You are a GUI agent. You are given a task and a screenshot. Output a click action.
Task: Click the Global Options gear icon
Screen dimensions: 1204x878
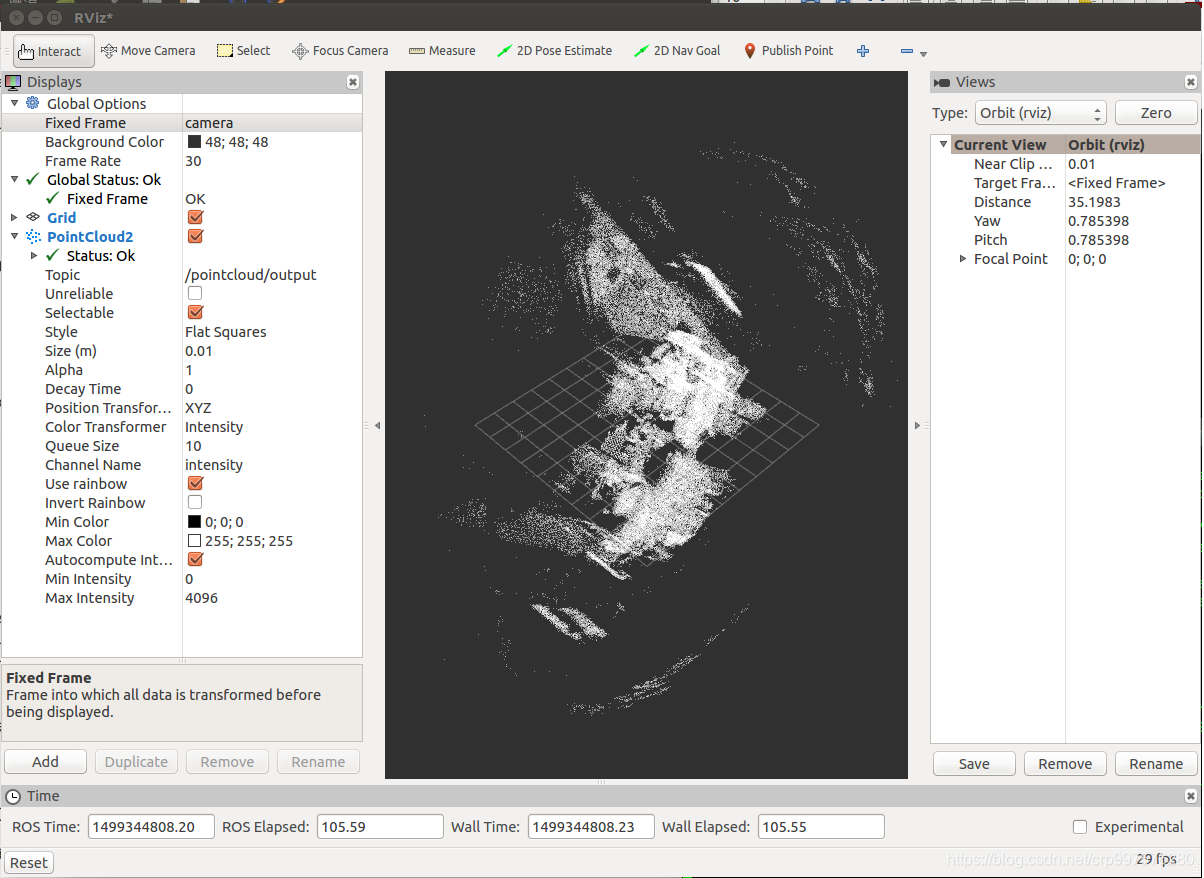click(33, 103)
